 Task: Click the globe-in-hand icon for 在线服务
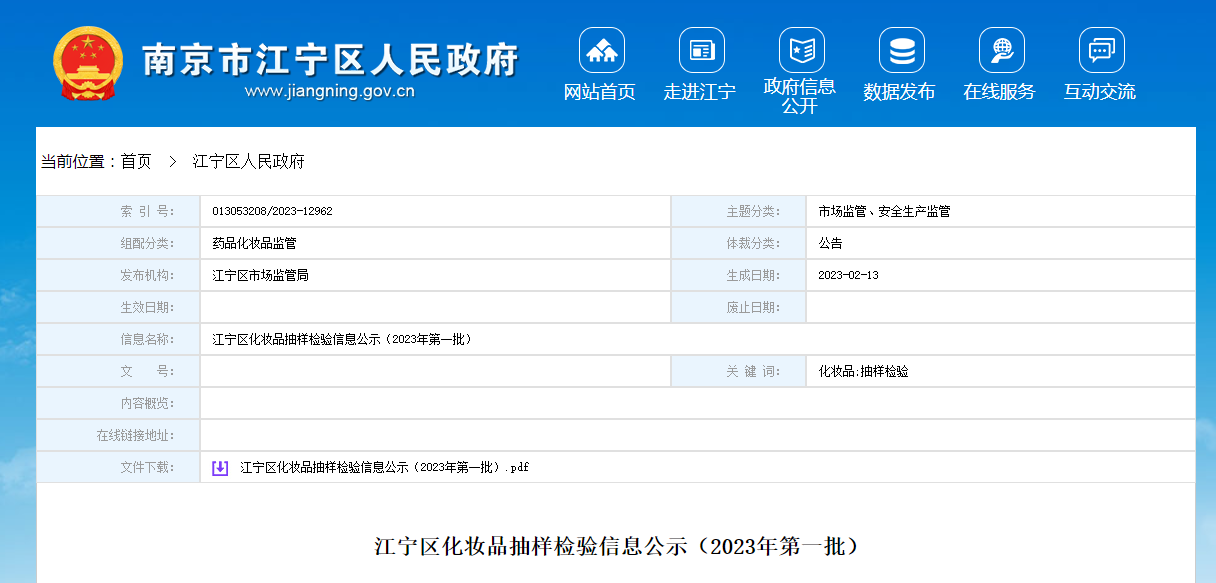tap(1001, 50)
